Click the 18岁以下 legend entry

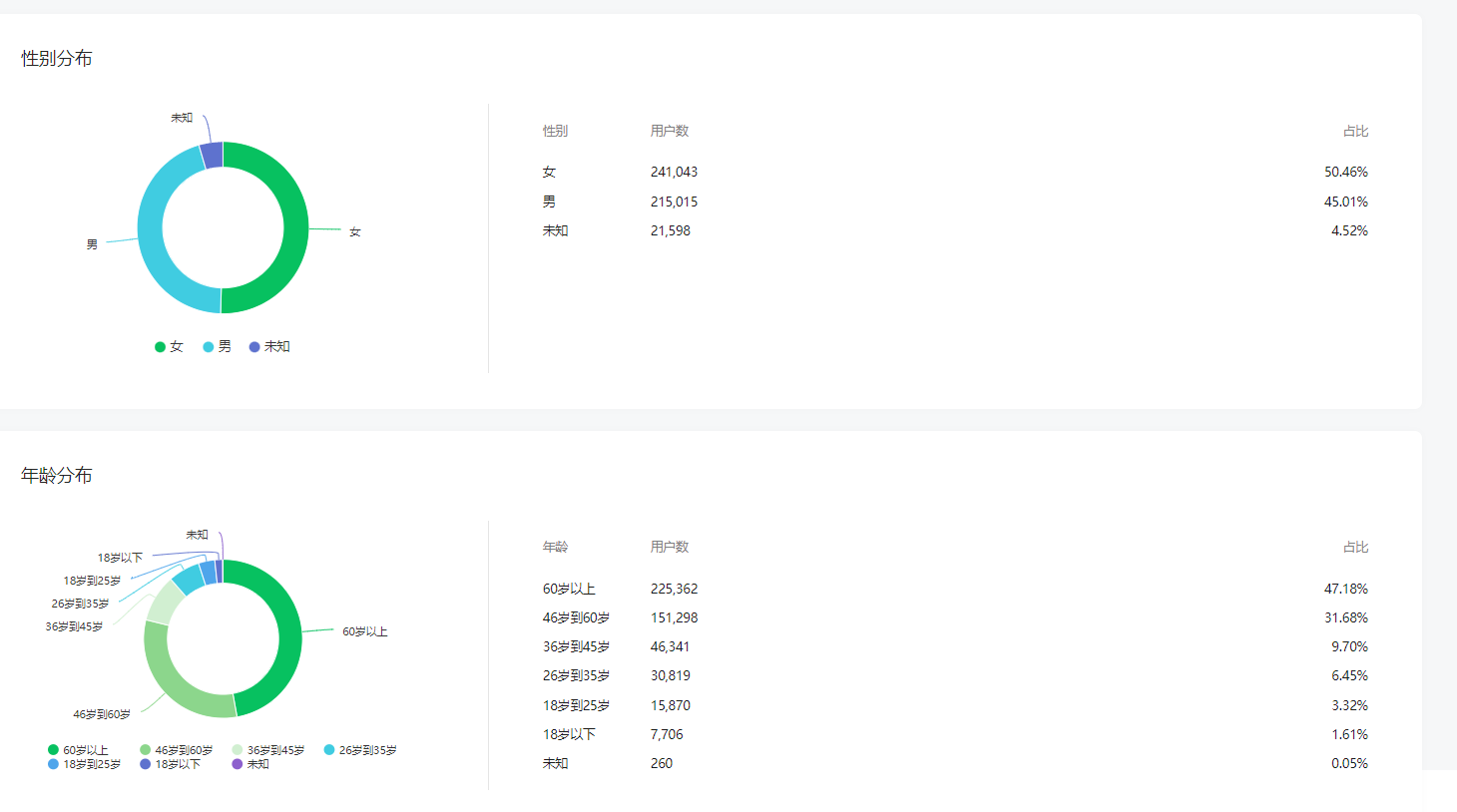point(171,764)
